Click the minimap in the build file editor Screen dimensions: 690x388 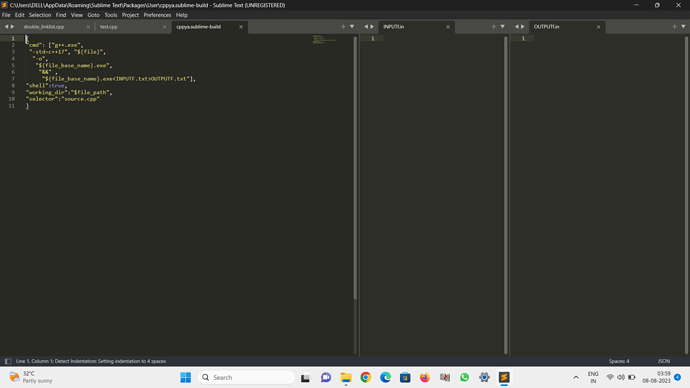point(324,40)
